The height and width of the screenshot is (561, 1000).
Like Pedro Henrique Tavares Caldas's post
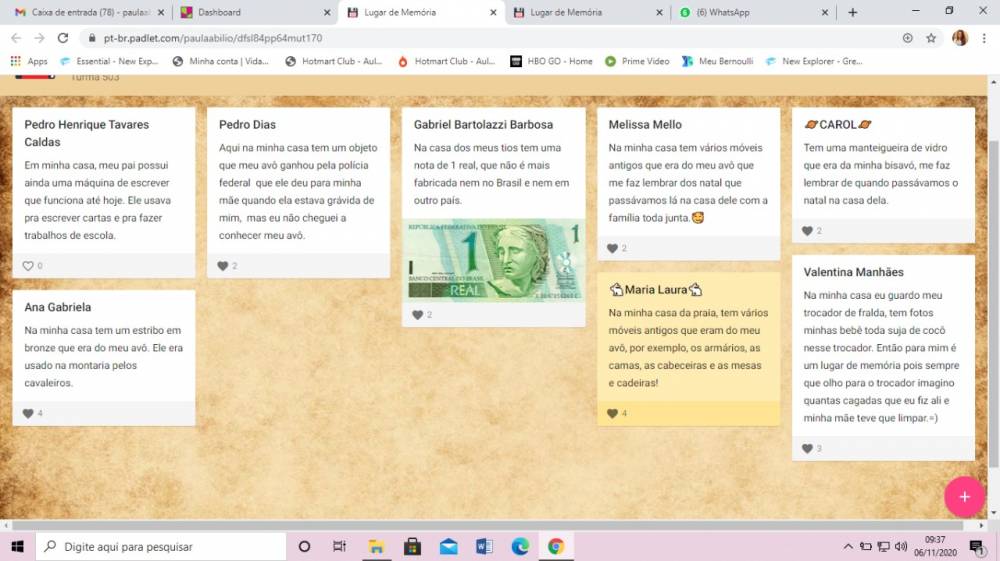pos(28,266)
